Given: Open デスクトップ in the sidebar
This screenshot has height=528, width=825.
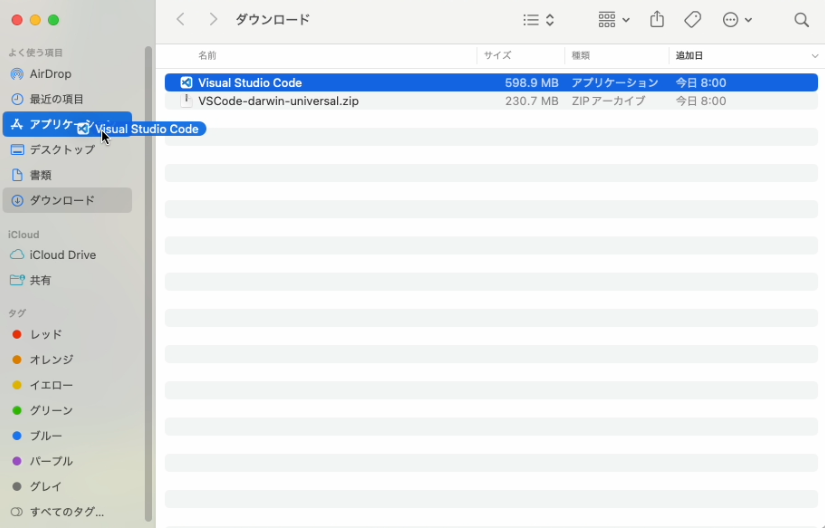Looking at the screenshot, I should tap(67, 149).
